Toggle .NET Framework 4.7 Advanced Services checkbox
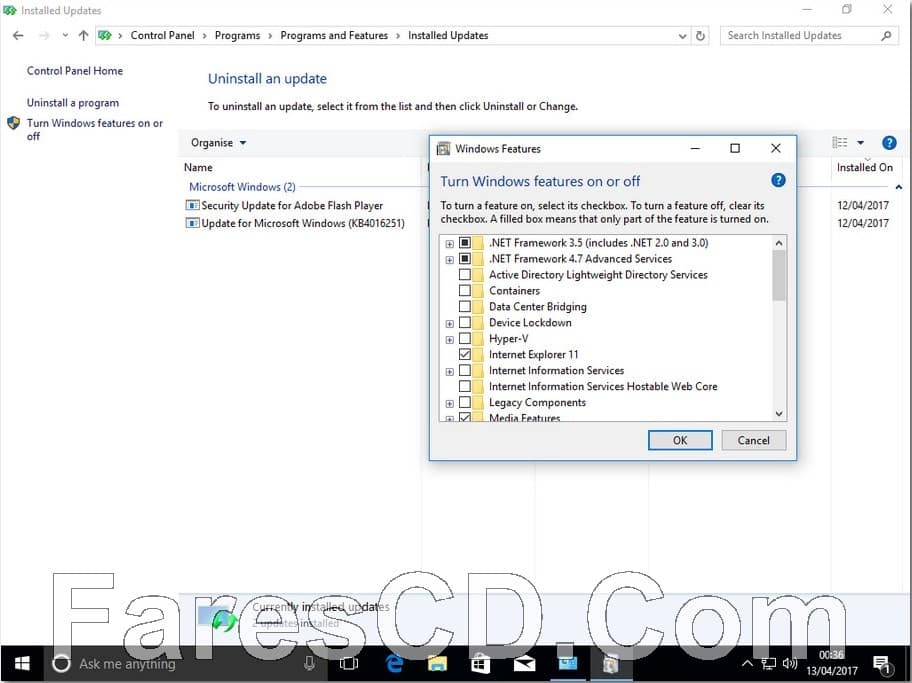 465,258
